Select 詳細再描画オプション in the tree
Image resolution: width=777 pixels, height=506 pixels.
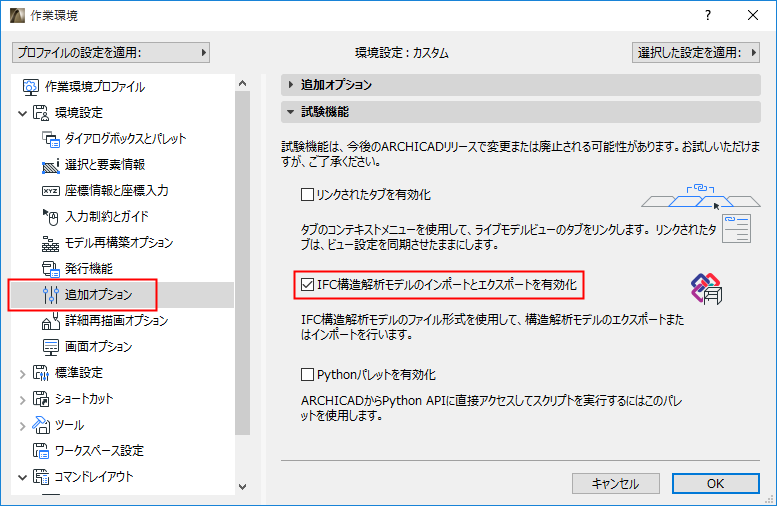pyautogui.click(x=116, y=321)
